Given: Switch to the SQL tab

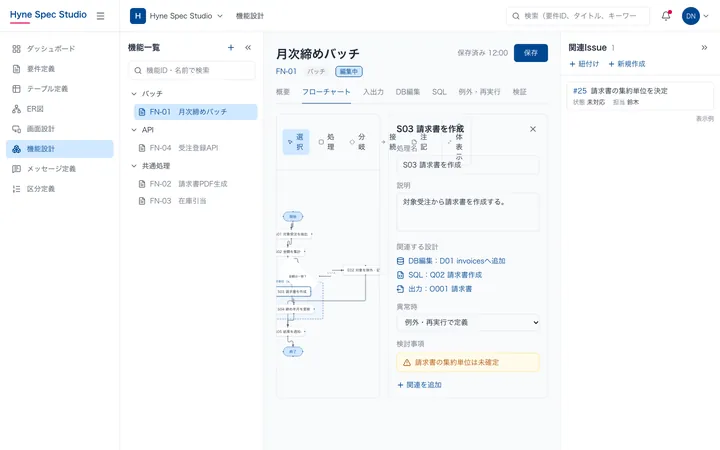Looking at the screenshot, I should [439, 92].
